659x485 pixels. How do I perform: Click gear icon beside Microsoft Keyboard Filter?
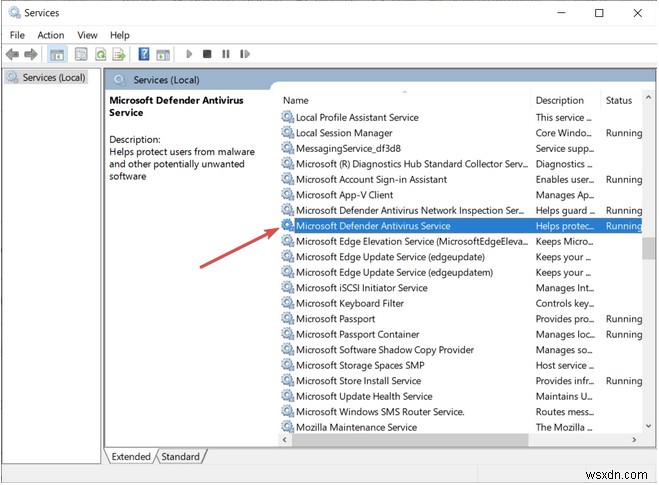(x=287, y=303)
